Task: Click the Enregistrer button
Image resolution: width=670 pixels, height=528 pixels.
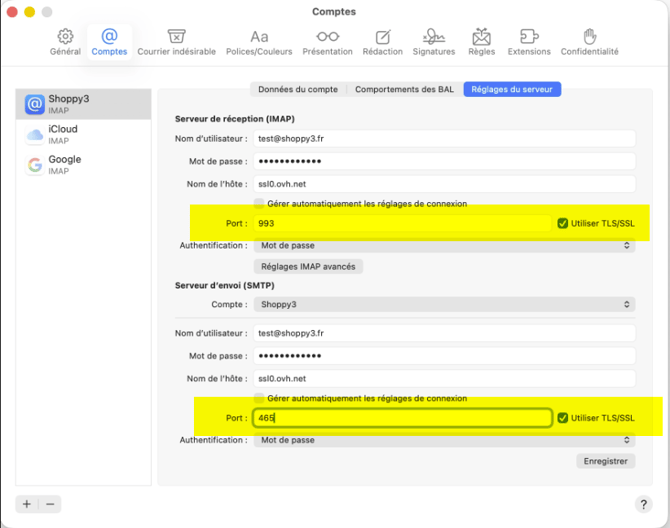Action: (x=605, y=461)
